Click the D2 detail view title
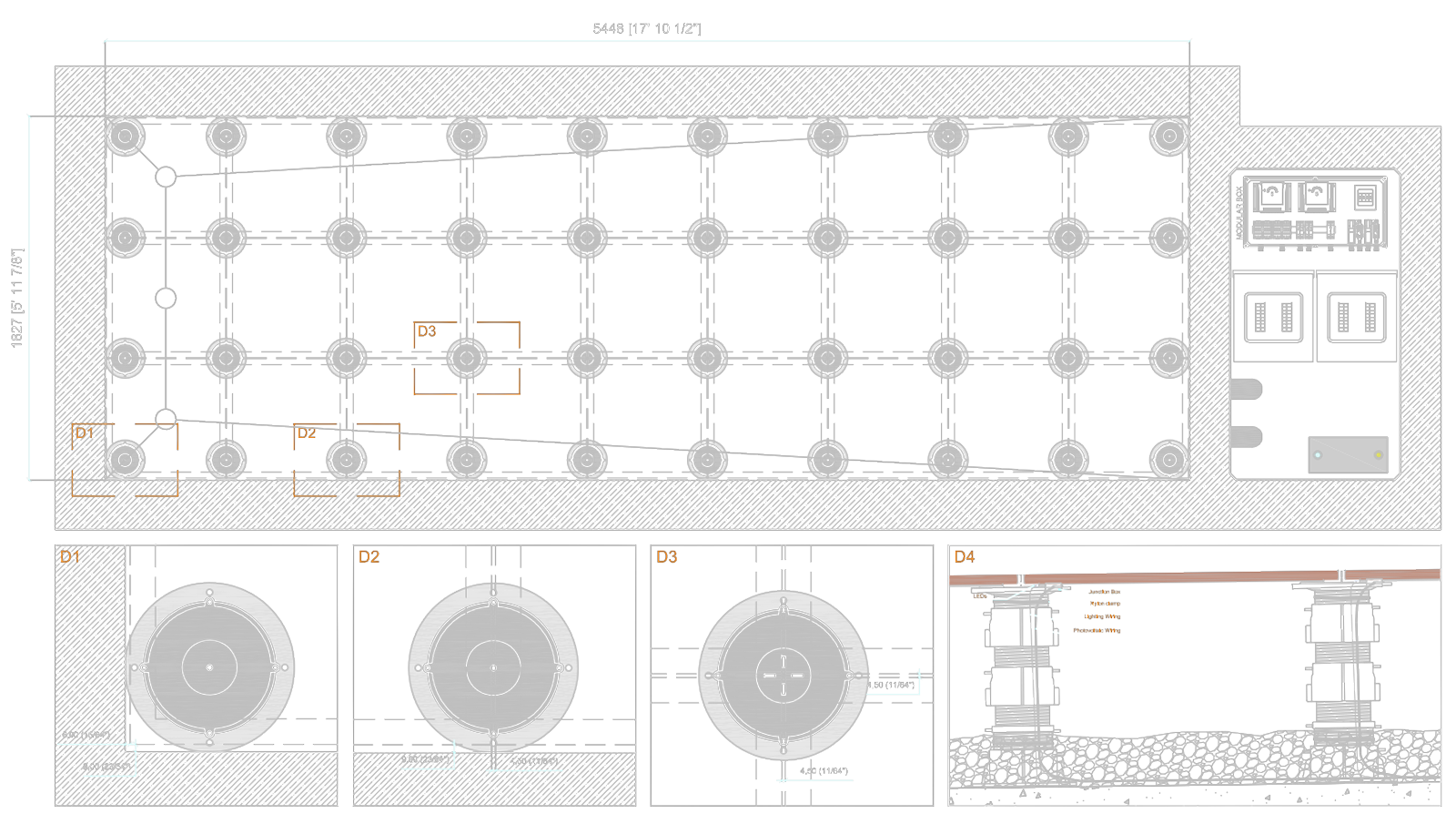The width and height of the screenshot is (1456, 834). [x=369, y=556]
